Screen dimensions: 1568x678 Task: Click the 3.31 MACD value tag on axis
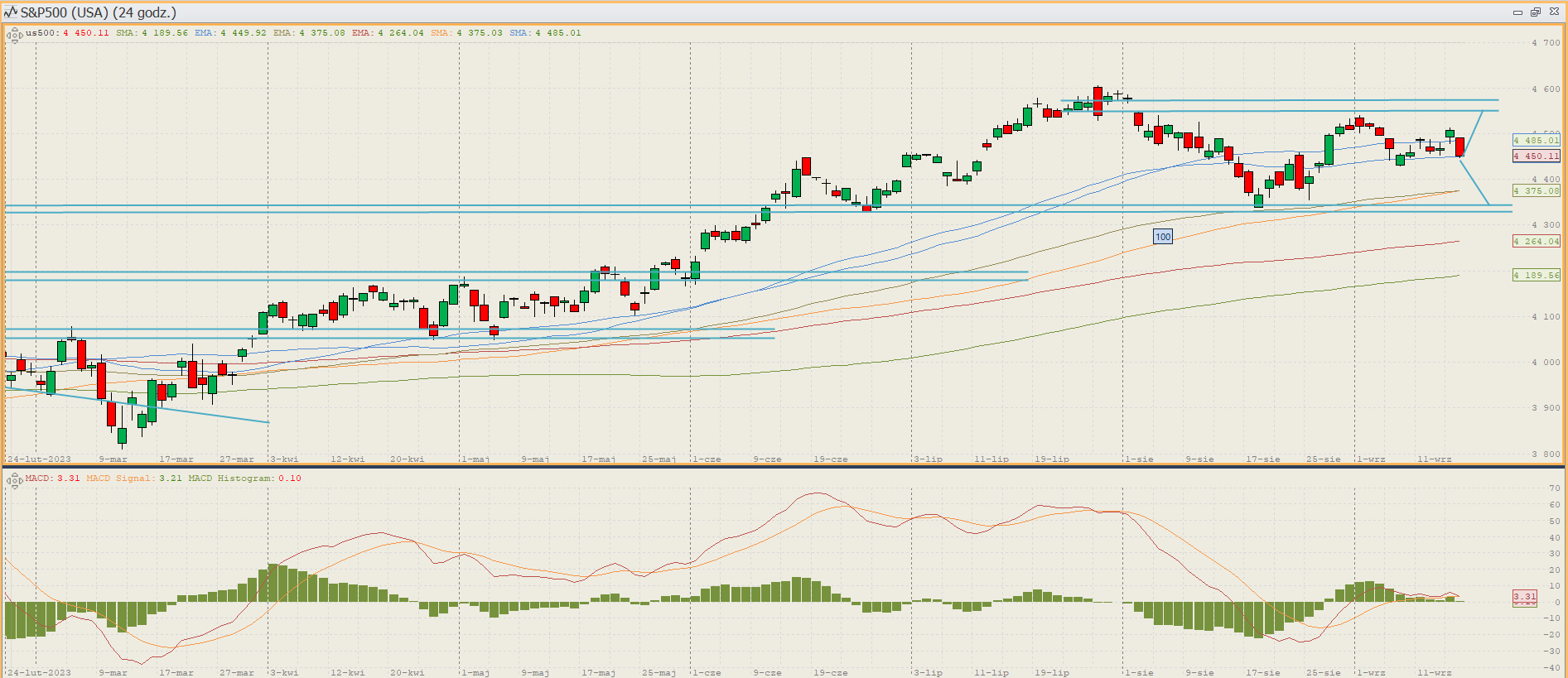pyautogui.click(x=1524, y=596)
